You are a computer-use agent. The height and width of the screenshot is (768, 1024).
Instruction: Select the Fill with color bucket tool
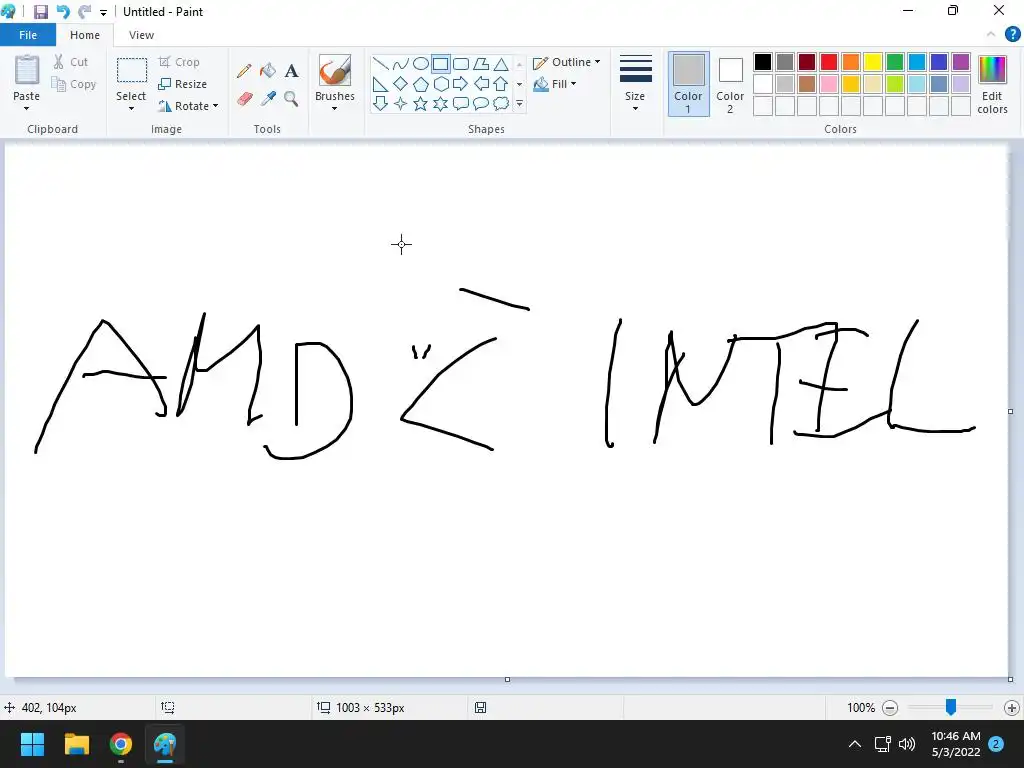coord(268,71)
